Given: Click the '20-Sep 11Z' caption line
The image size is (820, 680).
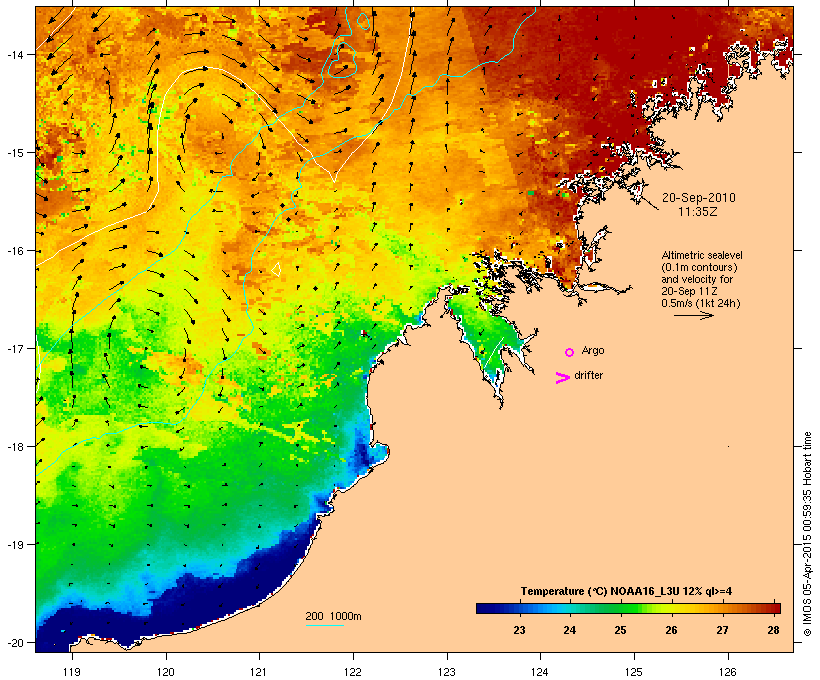Looking at the screenshot, I should click(x=689, y=291).
